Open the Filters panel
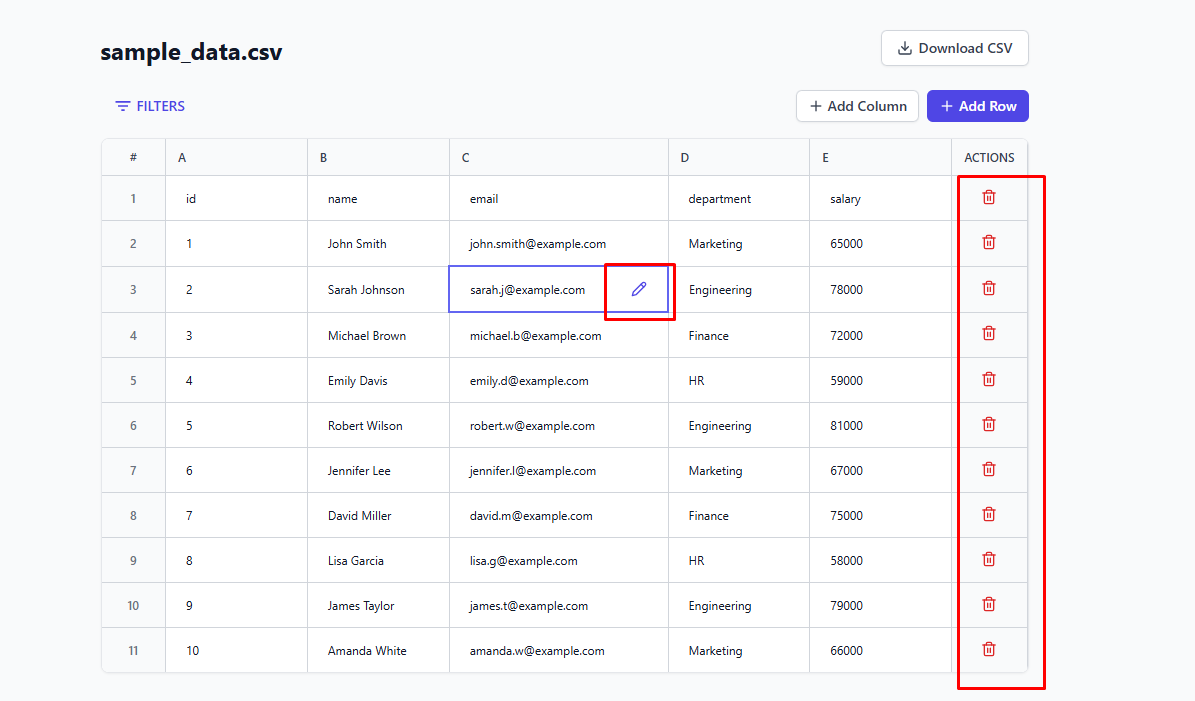 (x=150, y=106)
